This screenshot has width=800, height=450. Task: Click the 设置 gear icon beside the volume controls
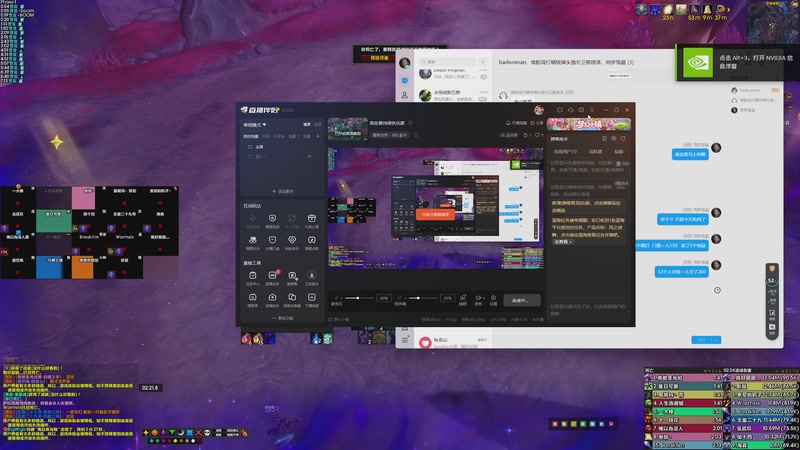(x=493, y=298)
